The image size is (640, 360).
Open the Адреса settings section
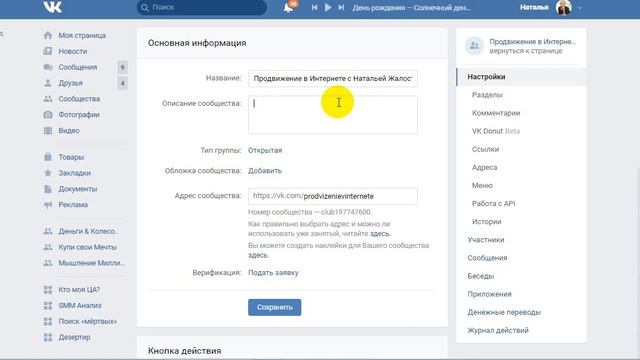484,167
